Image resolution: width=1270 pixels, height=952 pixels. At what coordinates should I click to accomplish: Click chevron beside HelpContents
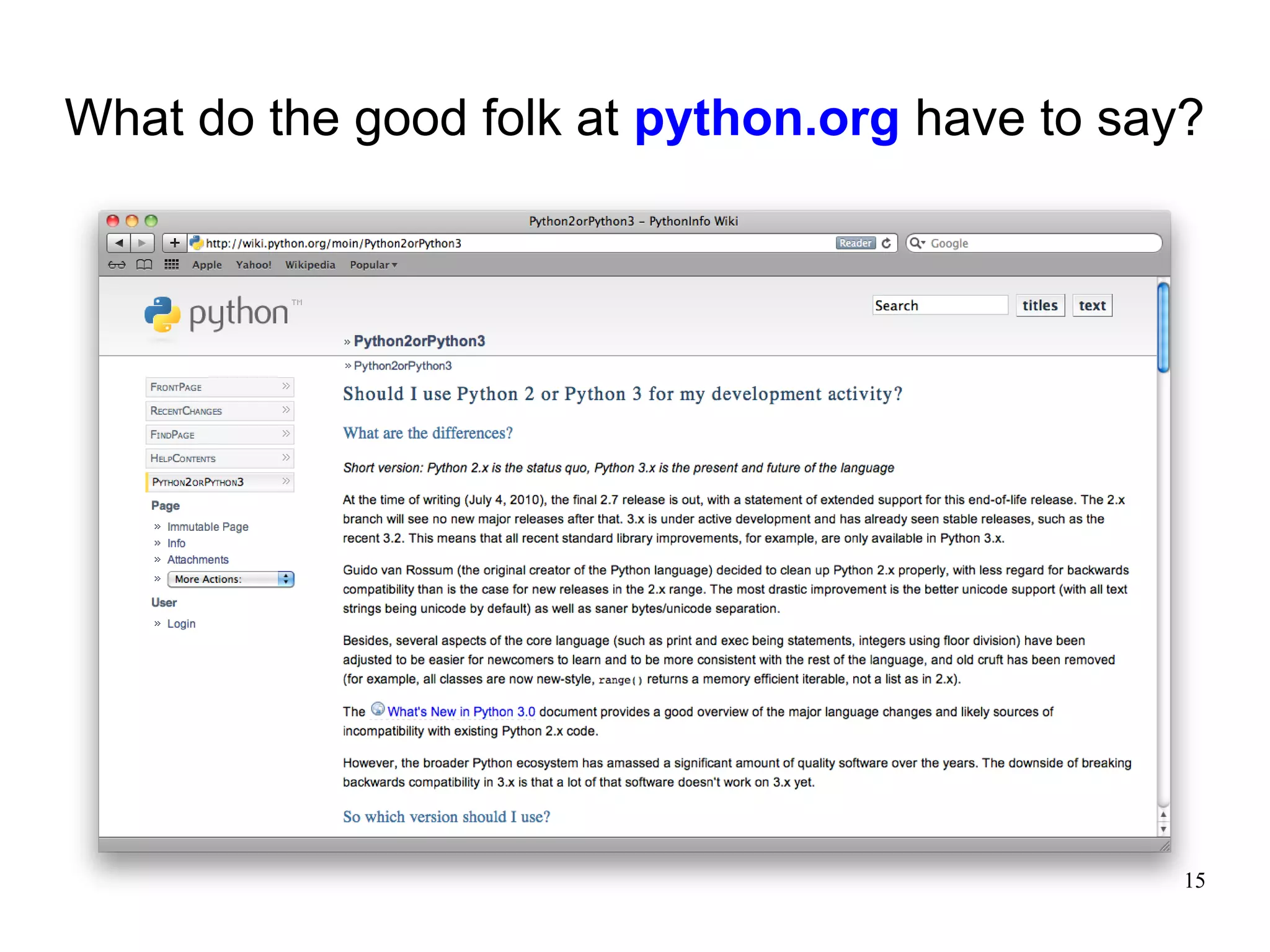point(286,458)
